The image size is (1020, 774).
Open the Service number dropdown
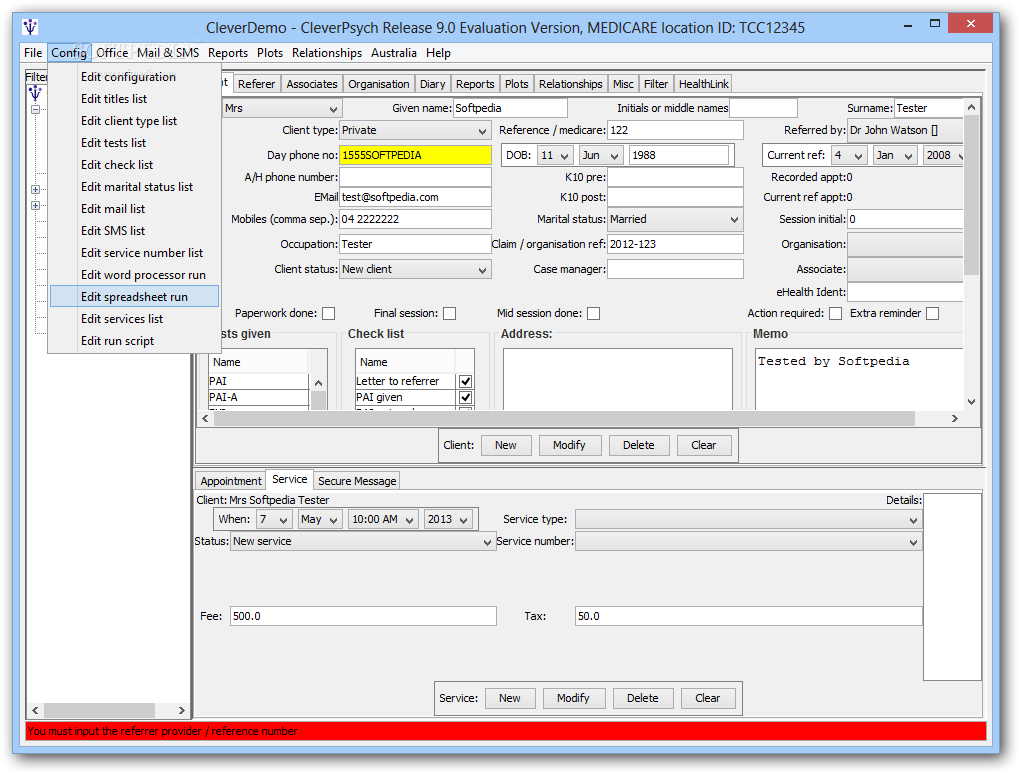point(749,541)
